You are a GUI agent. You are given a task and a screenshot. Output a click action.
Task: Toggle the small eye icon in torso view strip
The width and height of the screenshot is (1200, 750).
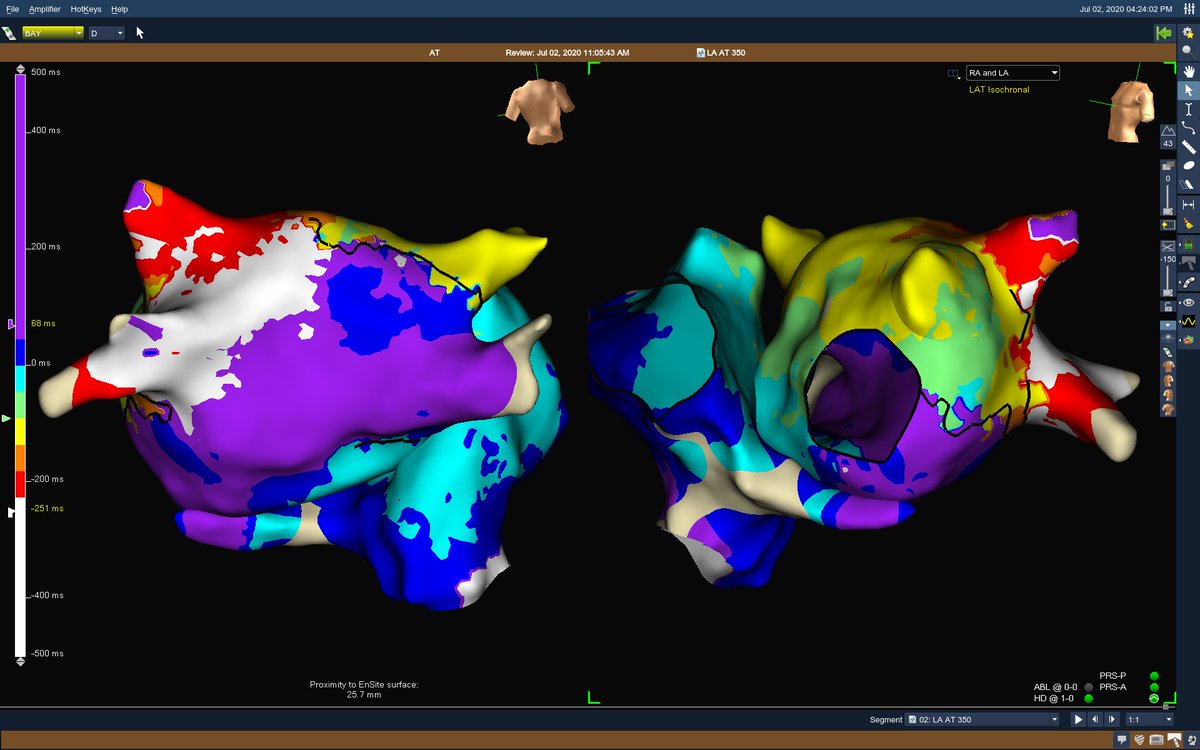click(x=1168, y=337)
